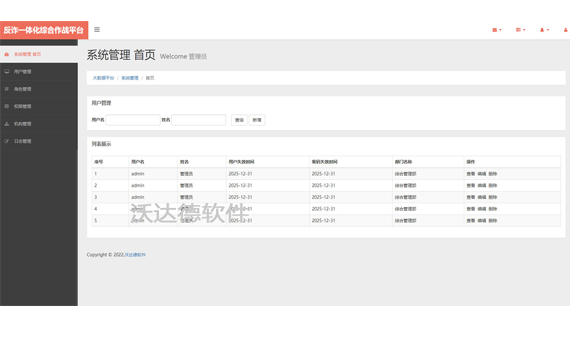Click the rightmost user icon in header
Screen dimensions: 570x360
[x=566, y=30]
